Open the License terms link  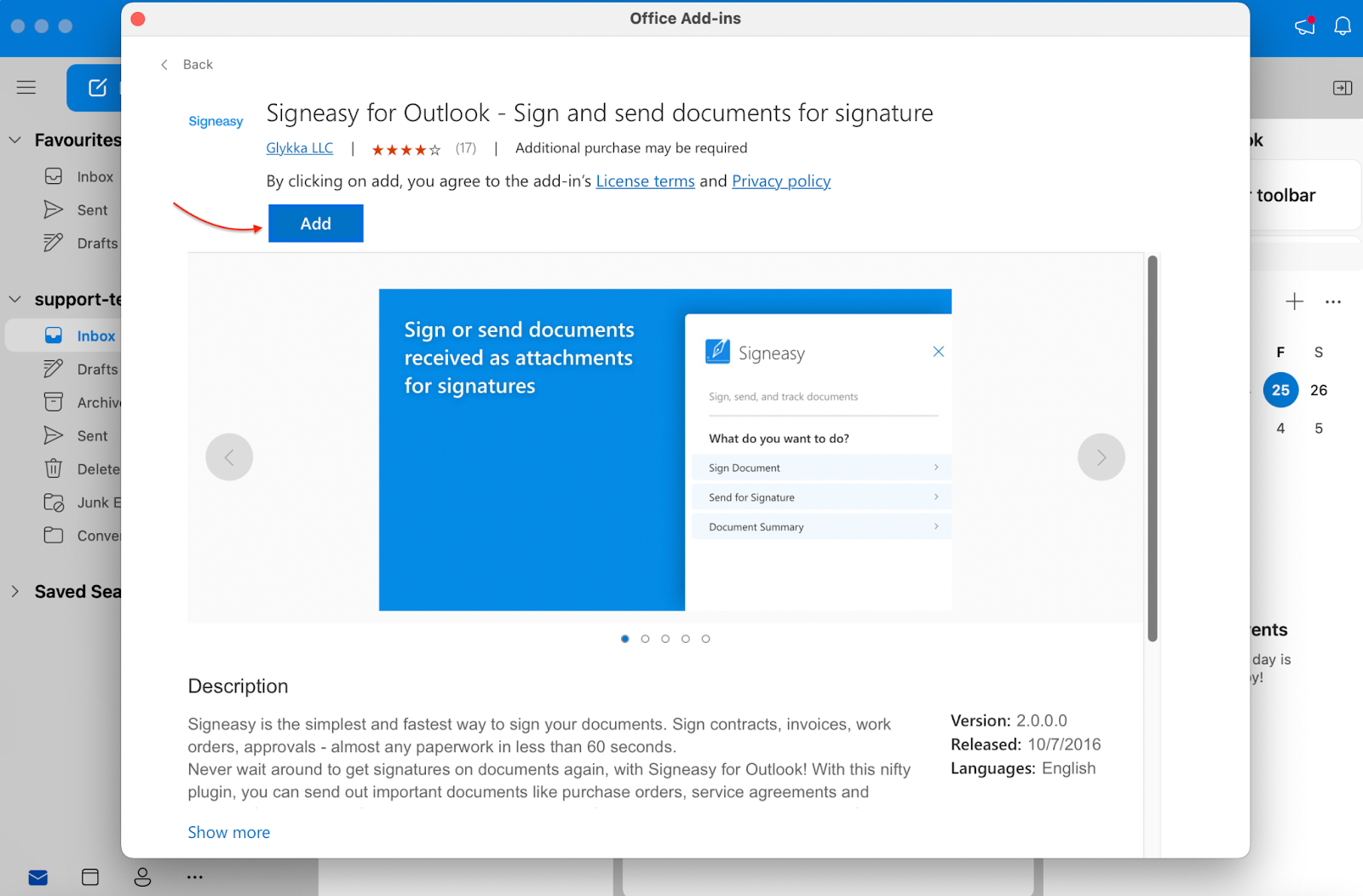[x=645, y=181]
